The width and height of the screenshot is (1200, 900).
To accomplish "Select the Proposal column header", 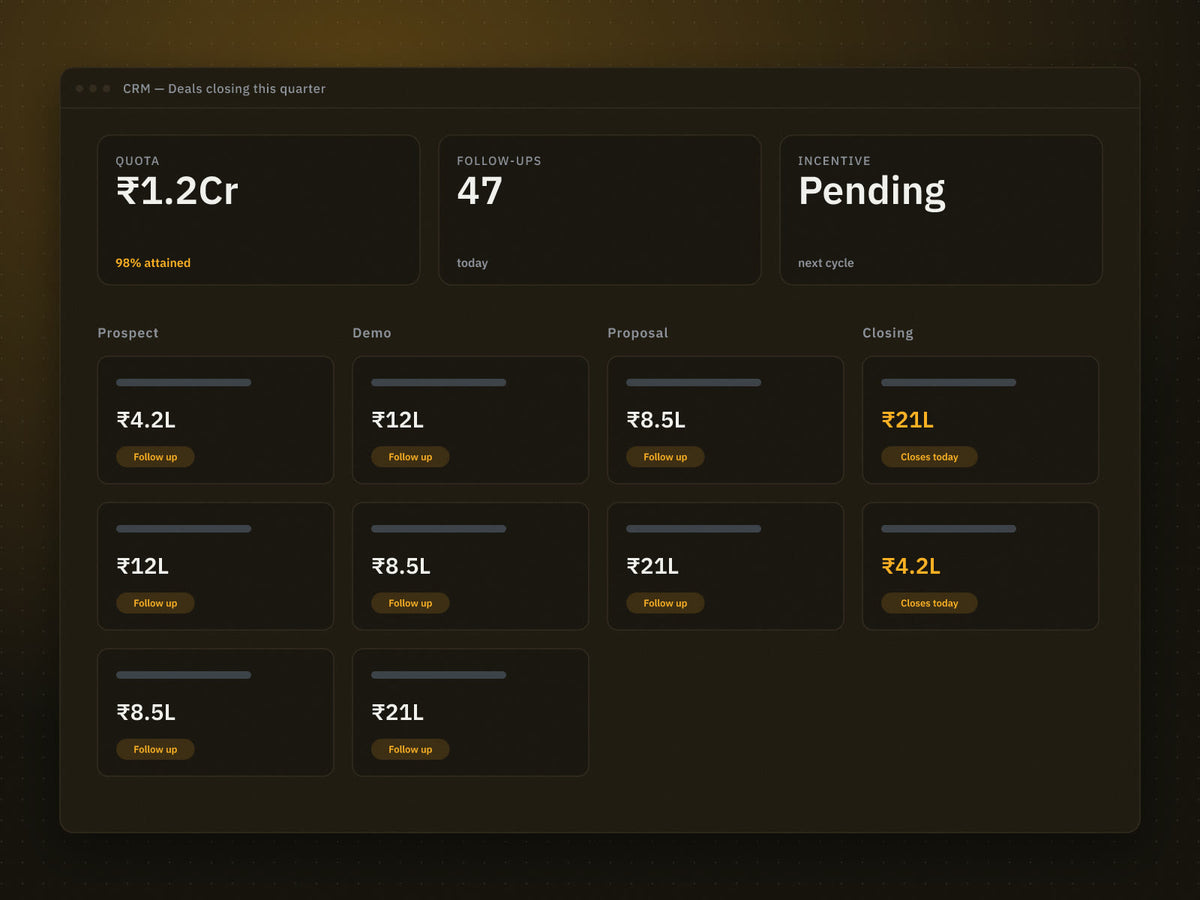I will coord(638,333).
